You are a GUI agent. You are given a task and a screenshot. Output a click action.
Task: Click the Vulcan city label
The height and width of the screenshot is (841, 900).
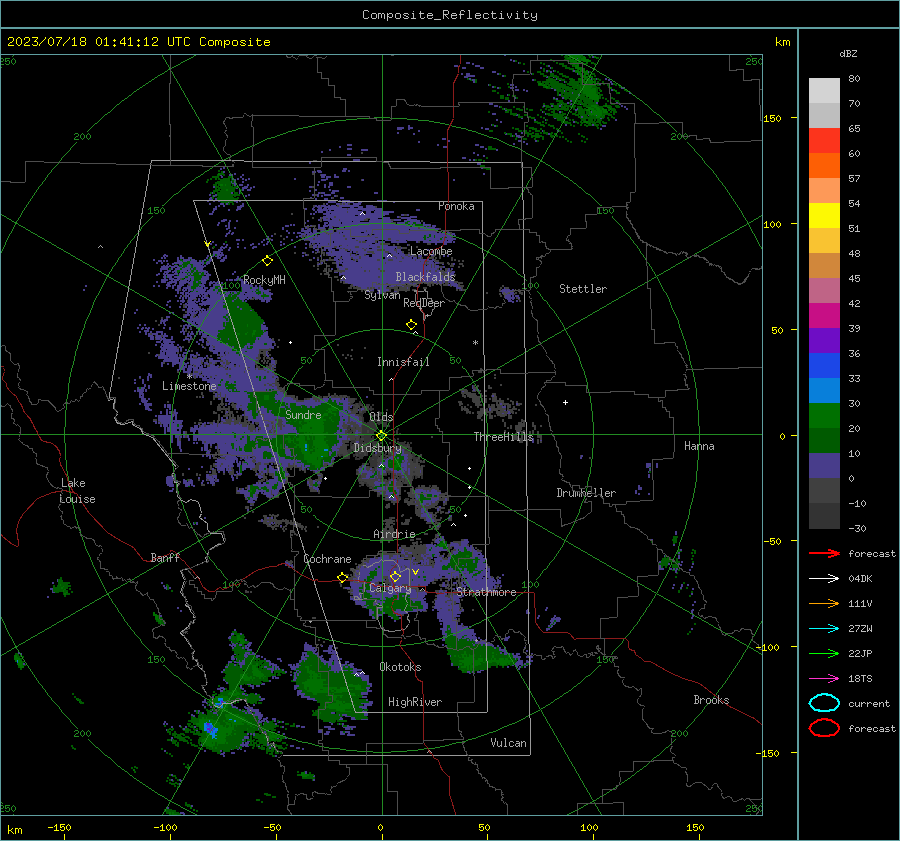509,743
